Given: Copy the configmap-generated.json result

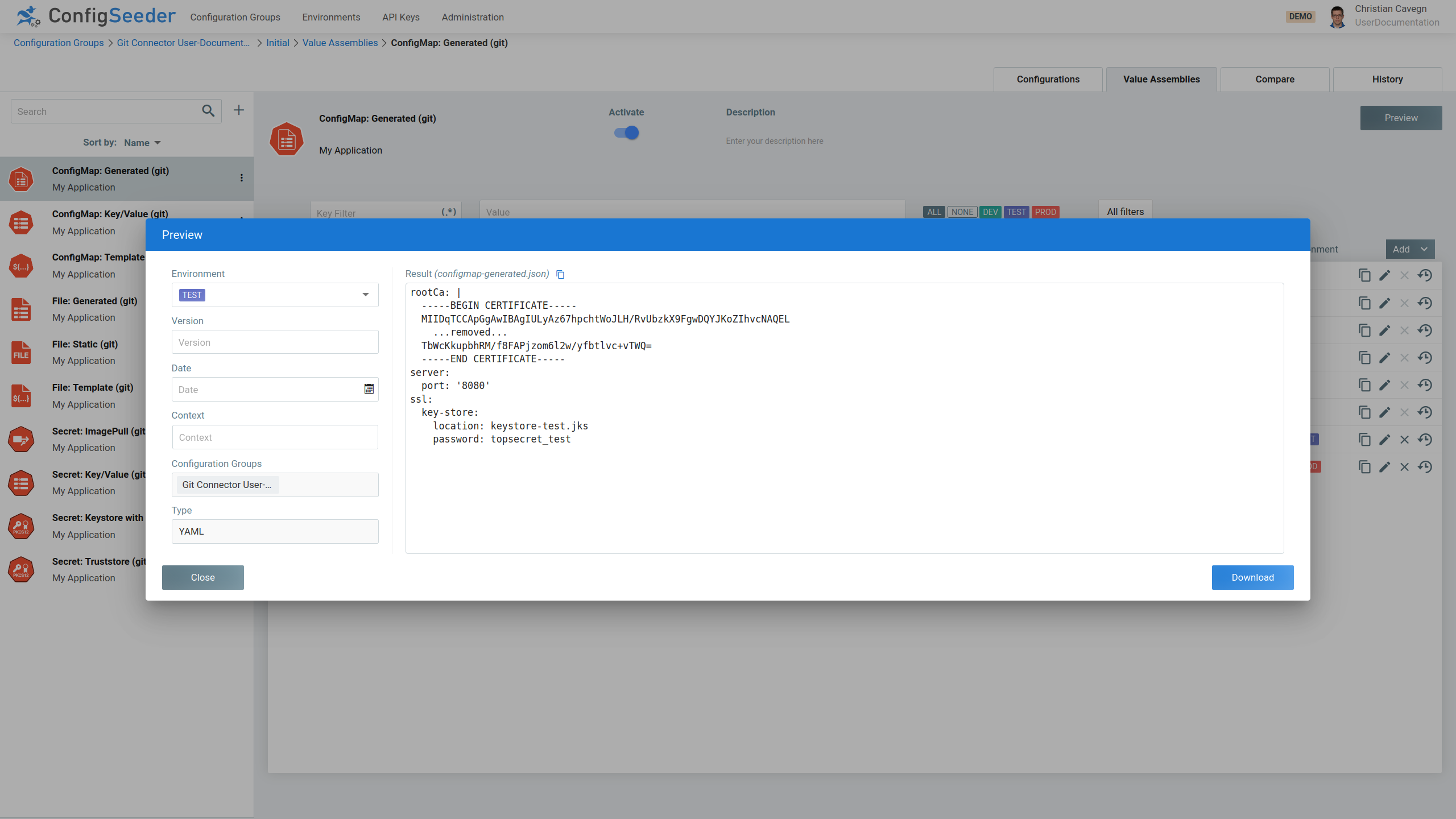Looking at the screenshot, I should (560, 274).
